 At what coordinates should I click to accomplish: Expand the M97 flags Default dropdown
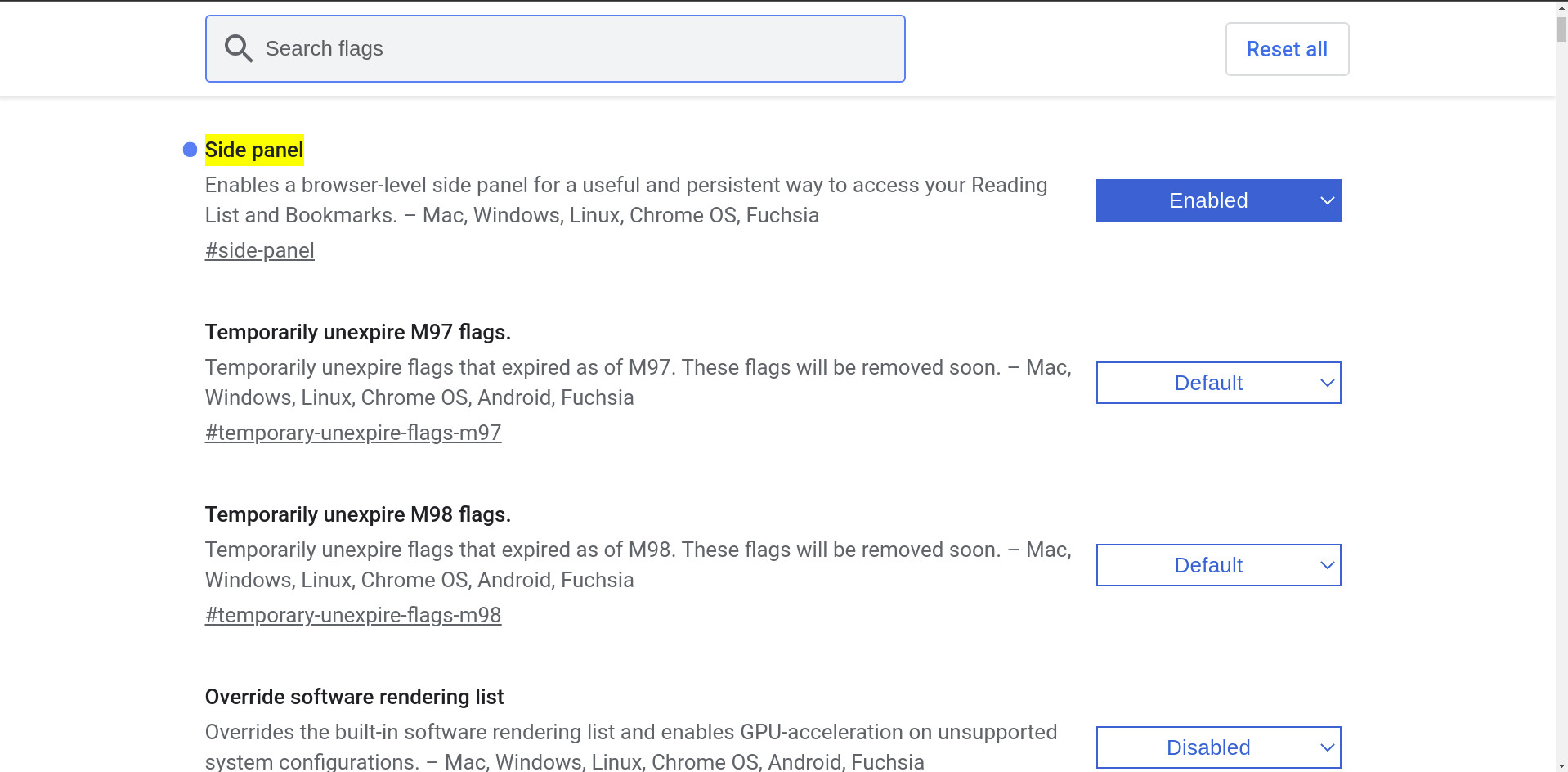tap(1218, 383)
